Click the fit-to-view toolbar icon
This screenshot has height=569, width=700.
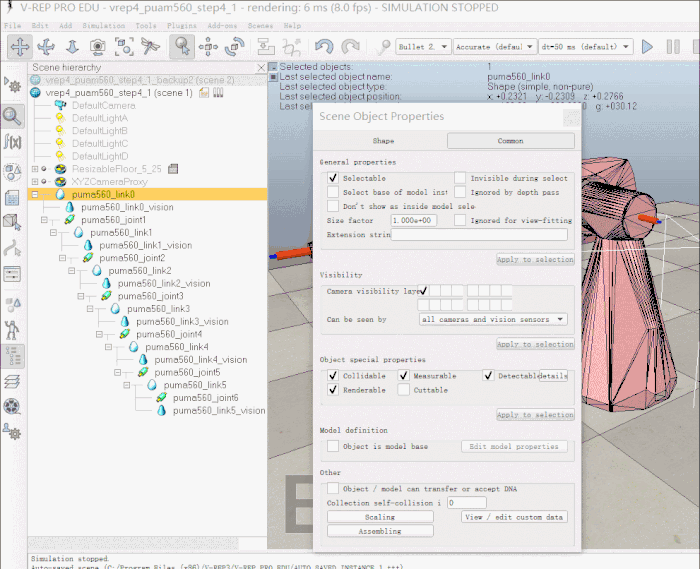coord(124,46)
